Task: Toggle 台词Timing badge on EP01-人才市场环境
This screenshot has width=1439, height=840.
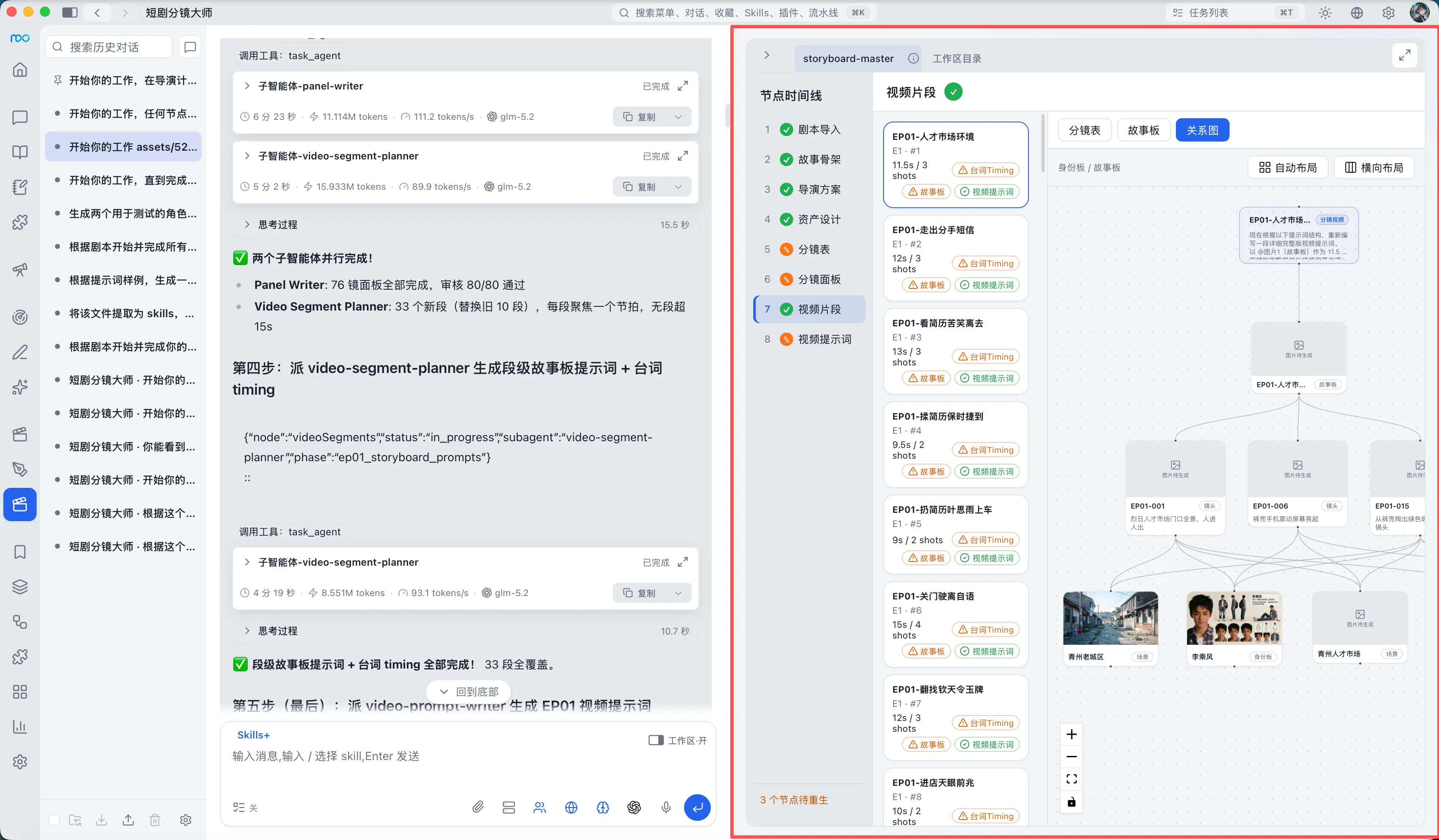Action: click(x=986, y=170)
